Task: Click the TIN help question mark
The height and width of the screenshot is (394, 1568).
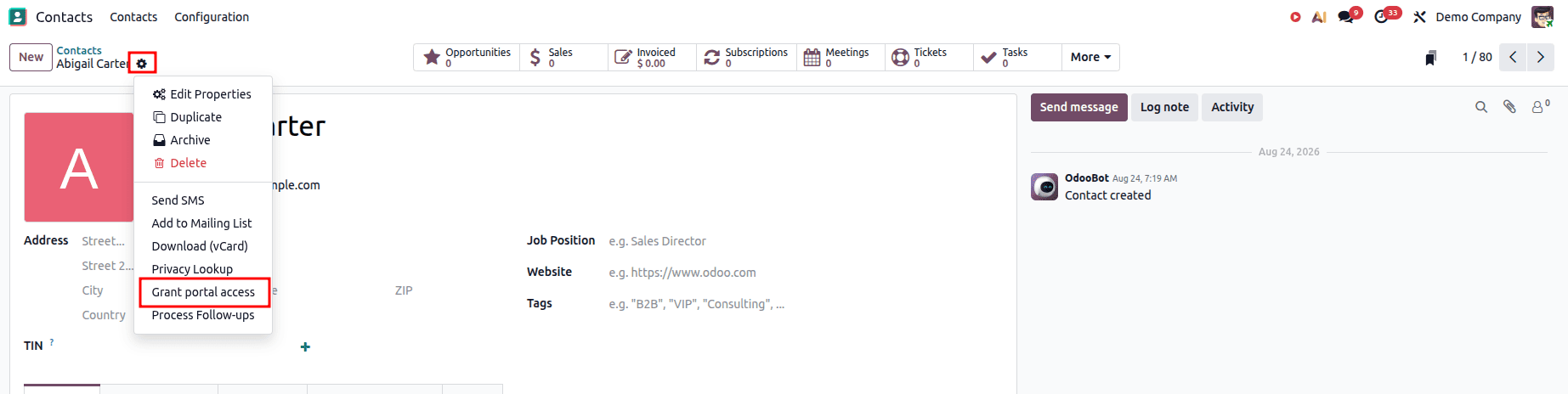Action: [52, 342]
